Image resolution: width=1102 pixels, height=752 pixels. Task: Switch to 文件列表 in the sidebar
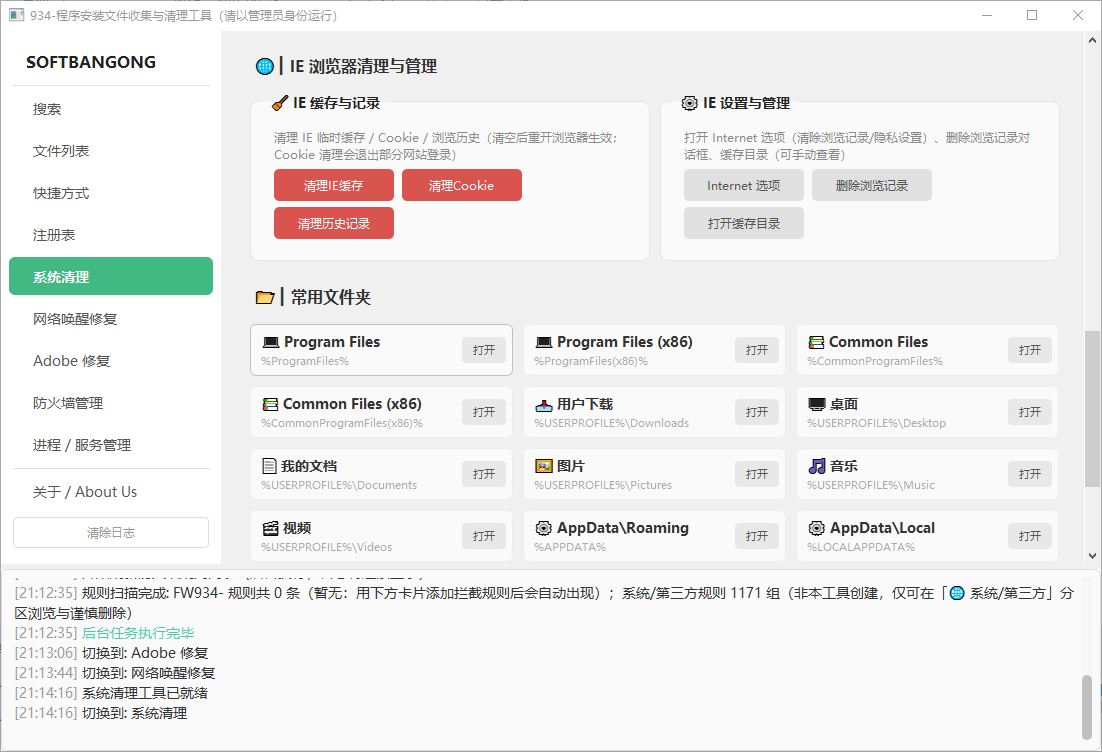pos(111,151)
